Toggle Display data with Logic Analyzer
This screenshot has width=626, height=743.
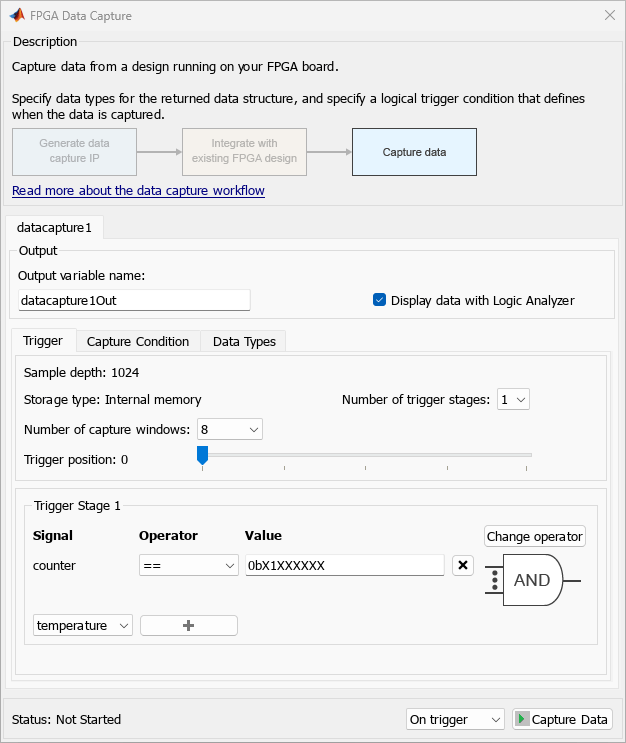[380, 300]
